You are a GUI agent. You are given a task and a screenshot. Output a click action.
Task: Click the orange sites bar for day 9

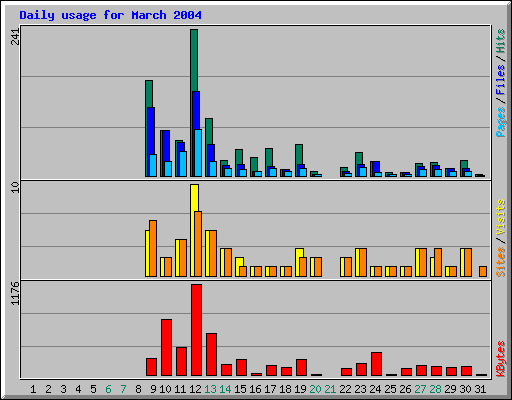153,248
